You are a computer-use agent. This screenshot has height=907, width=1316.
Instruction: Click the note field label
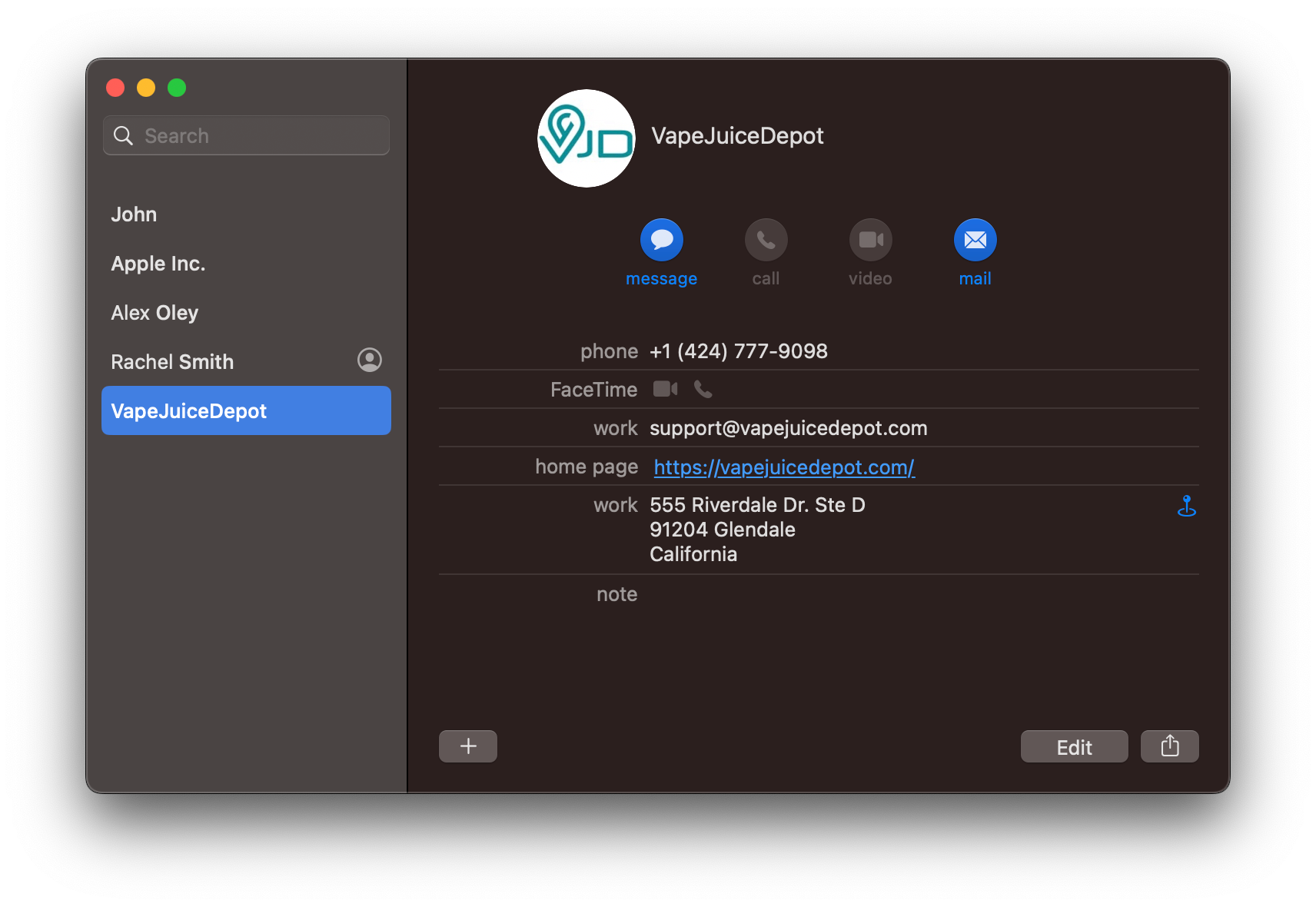click(616, 594)
